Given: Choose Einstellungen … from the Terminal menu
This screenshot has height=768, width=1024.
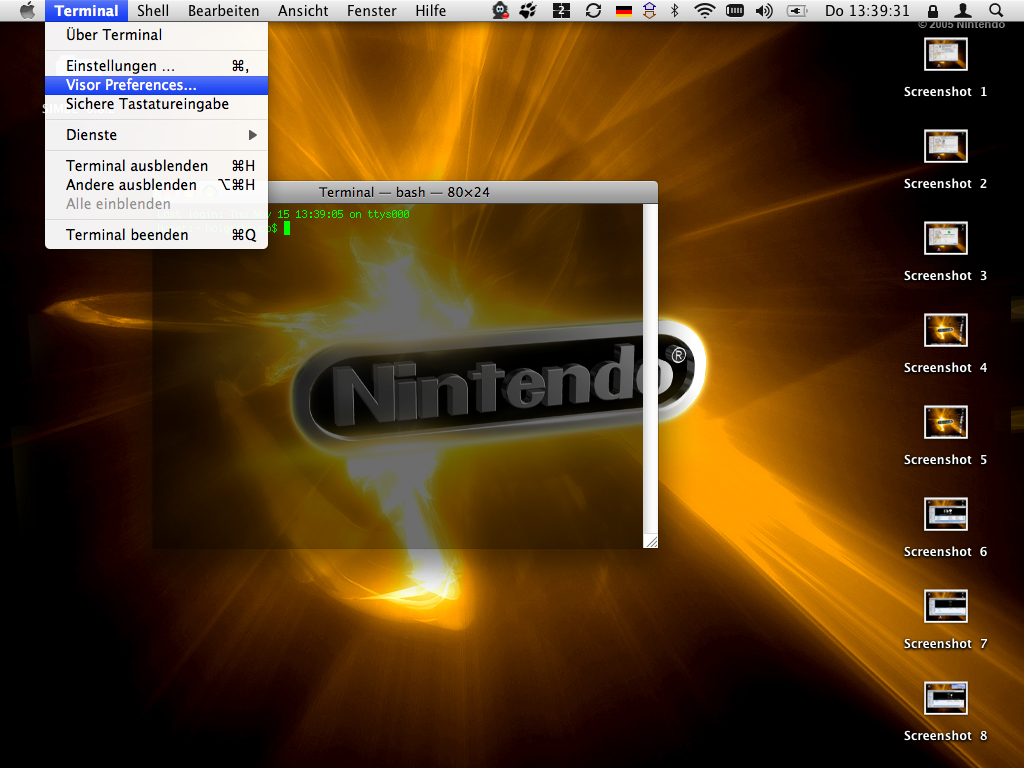Looking at the screenshot, I should point(156,65).
